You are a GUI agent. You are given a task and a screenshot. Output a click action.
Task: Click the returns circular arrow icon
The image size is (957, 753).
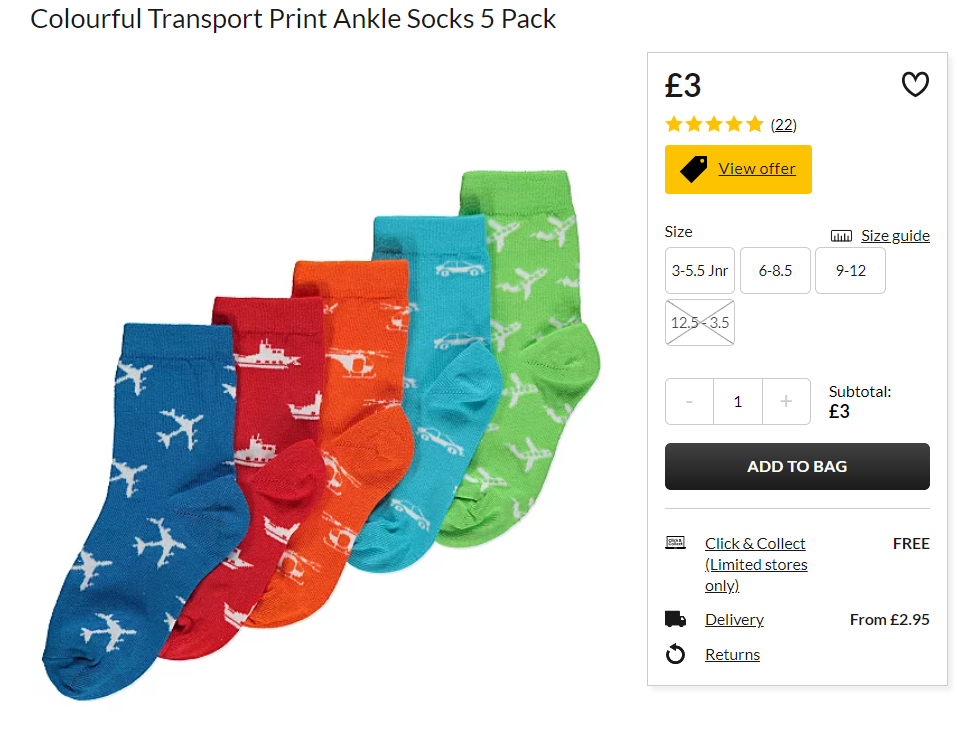pyautogui.click(x=675, y=654)
